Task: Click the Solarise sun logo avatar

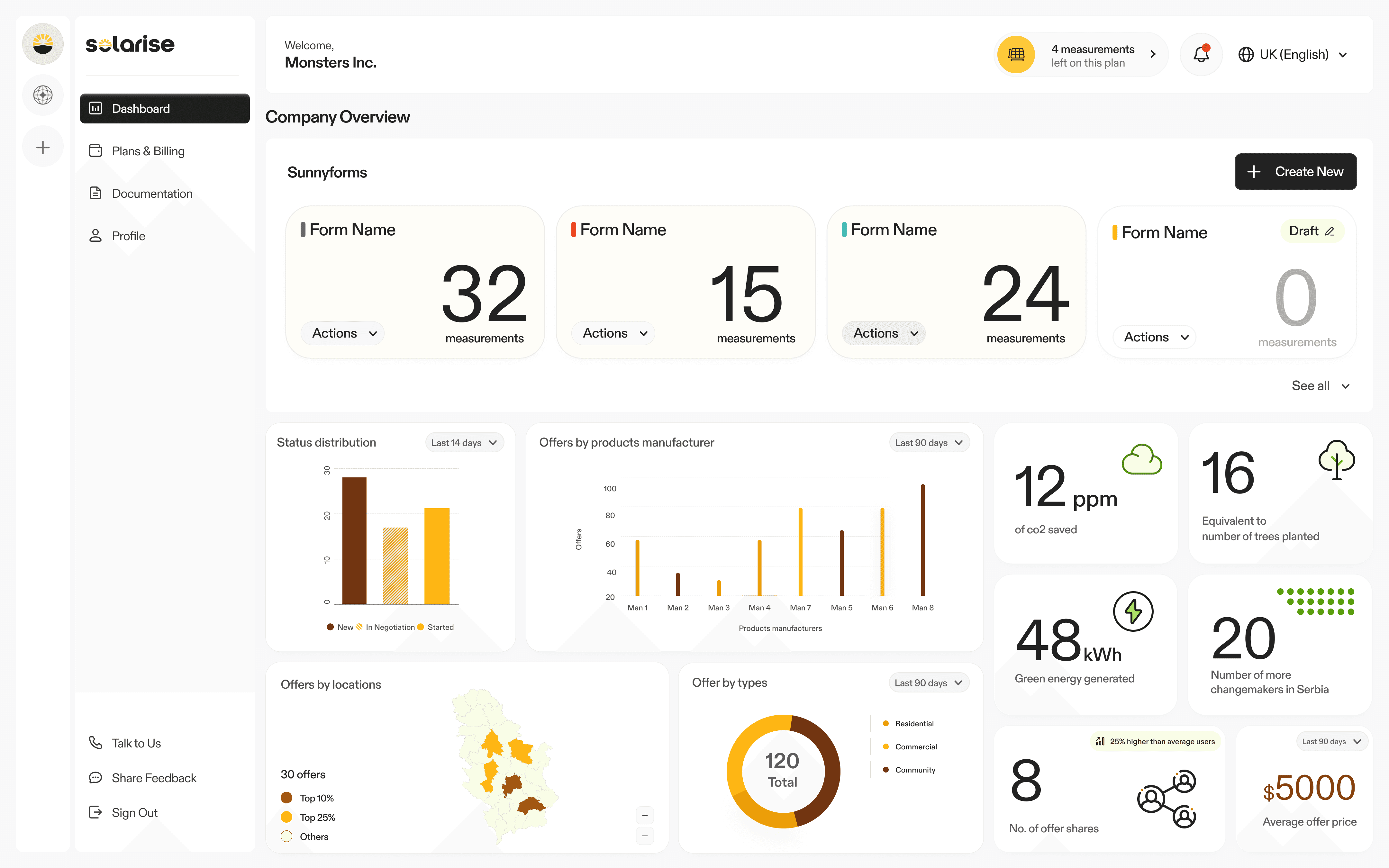Action: [x=43, y=44]
